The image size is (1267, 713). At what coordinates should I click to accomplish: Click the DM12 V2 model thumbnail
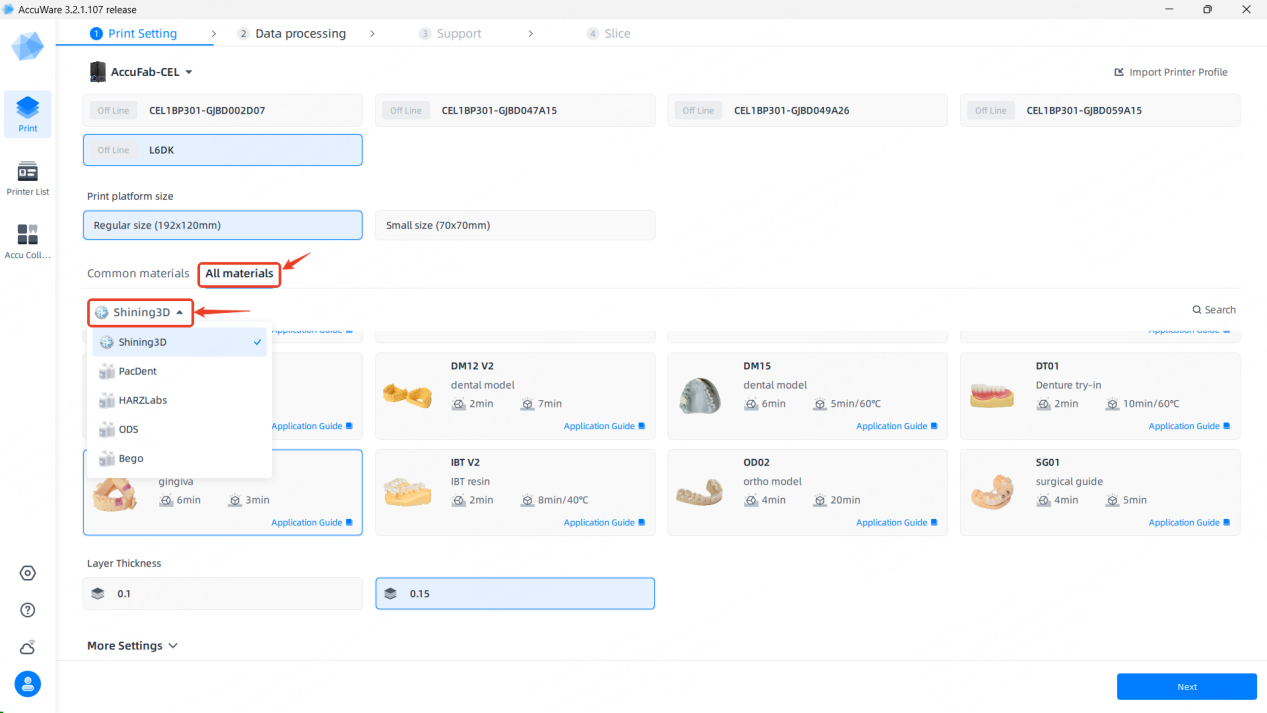point(407,395)
